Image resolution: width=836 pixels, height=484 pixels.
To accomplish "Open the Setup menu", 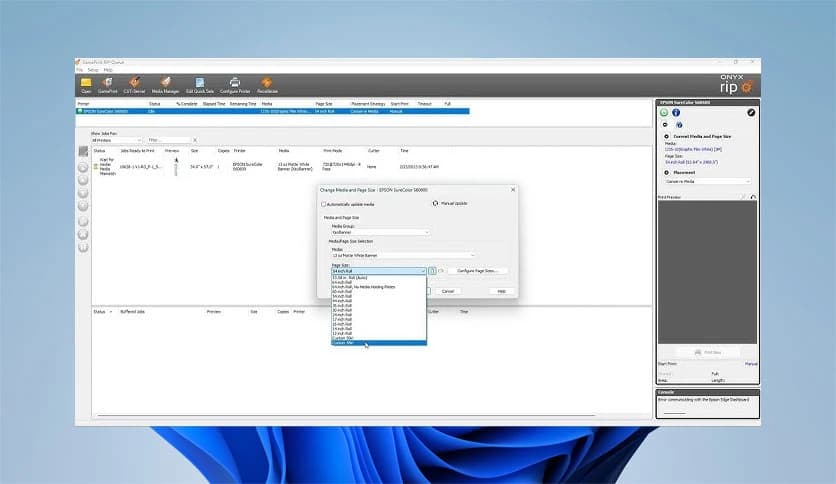I will coord(93,70).
